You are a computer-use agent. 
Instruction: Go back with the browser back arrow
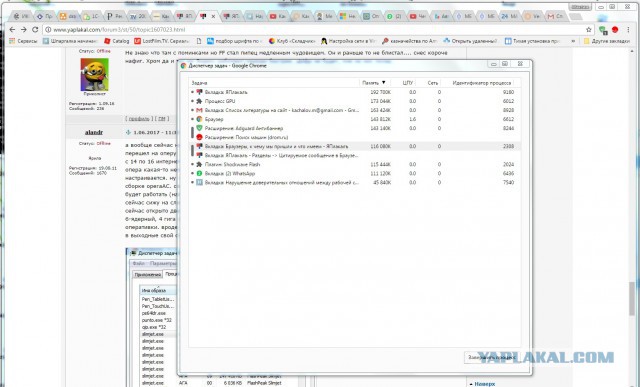point(12,29)
